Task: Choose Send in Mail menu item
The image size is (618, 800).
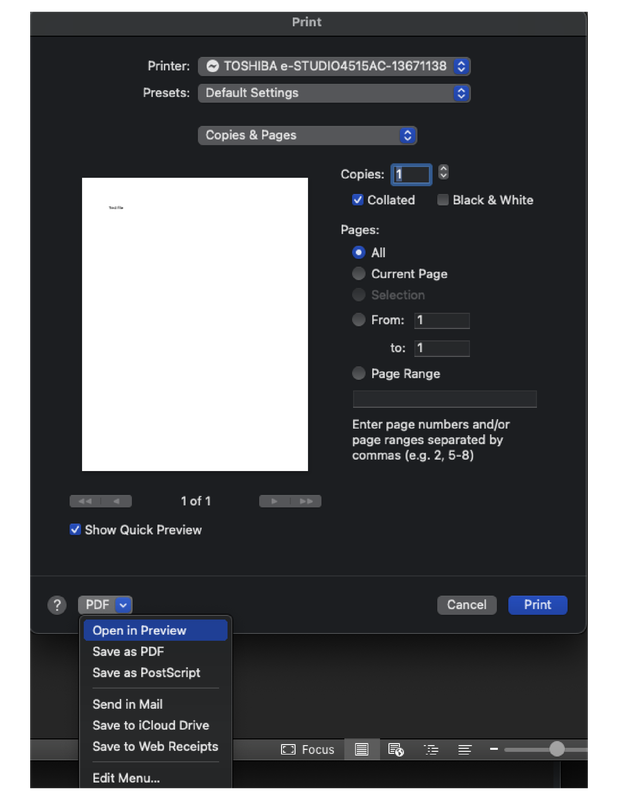Action: [x=156, y=704]
